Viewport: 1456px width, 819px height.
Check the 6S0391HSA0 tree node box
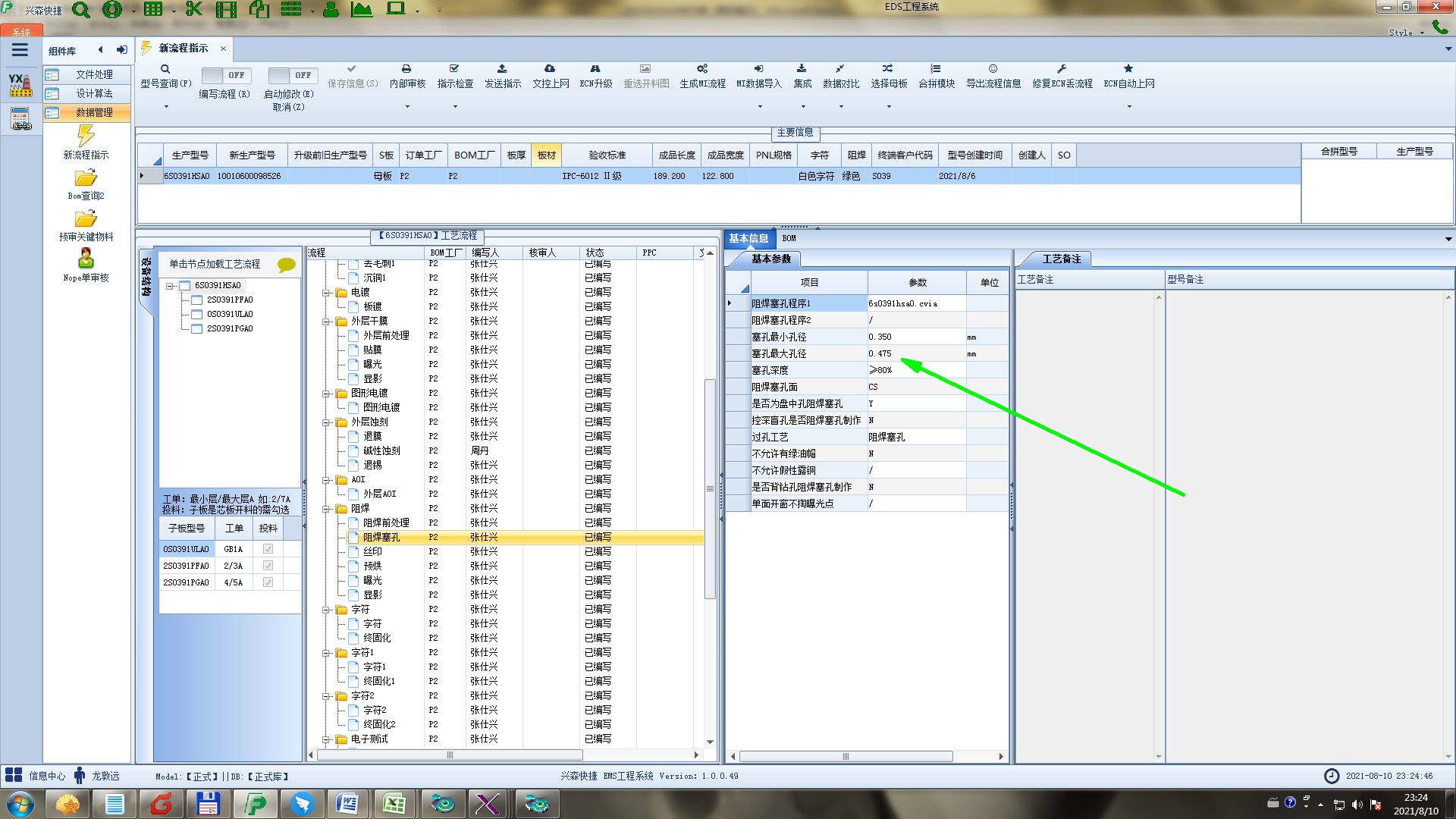click(x=185, y=286)
